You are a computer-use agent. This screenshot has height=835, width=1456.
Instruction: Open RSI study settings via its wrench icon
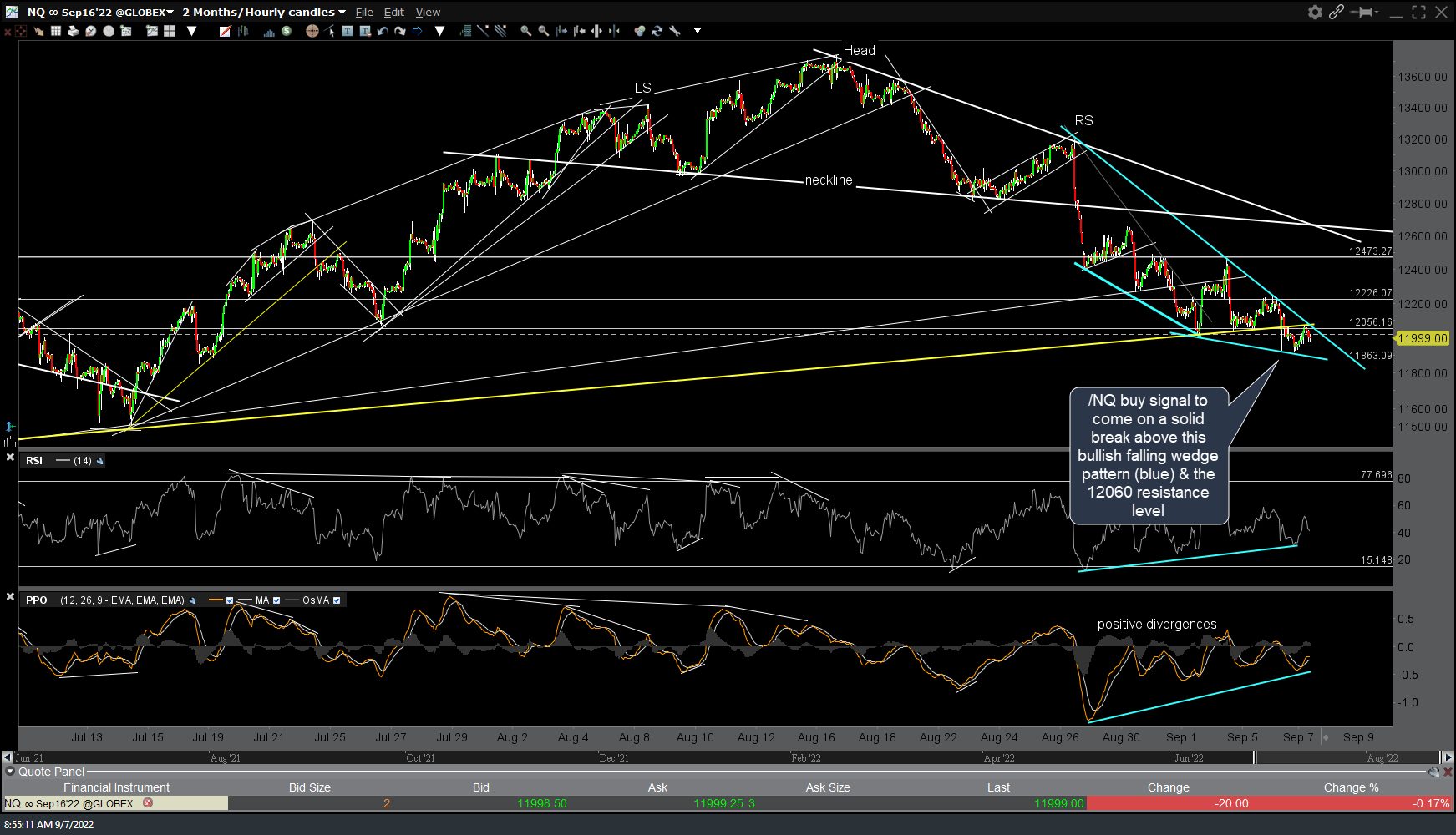(99, 461)
